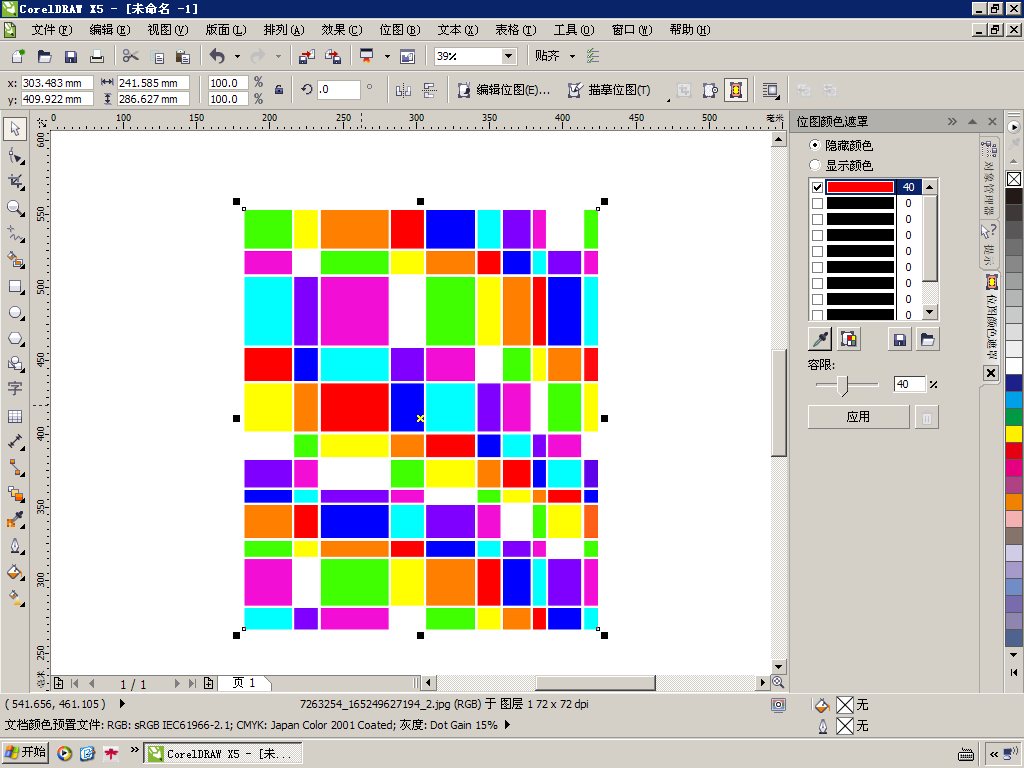Click the x position 303.483 mm field
1024x768 pixels.
(57, 83)
